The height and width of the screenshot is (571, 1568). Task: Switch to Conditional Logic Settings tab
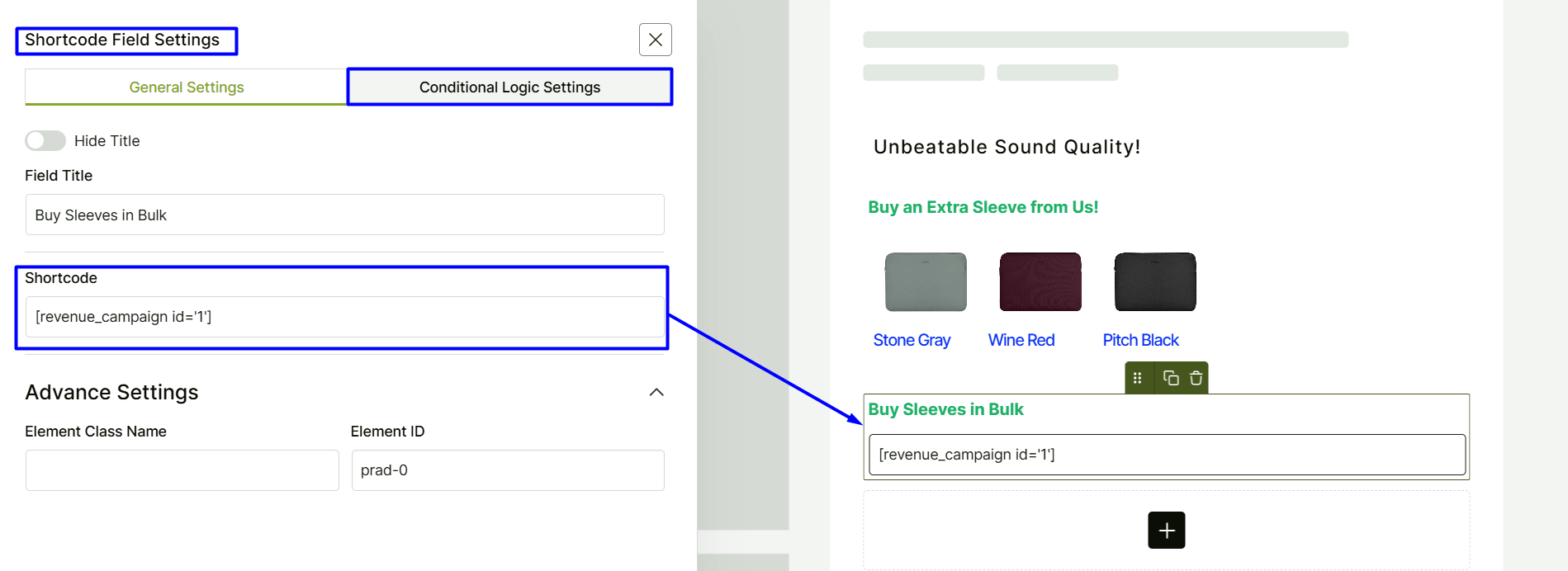pos(509,87)
